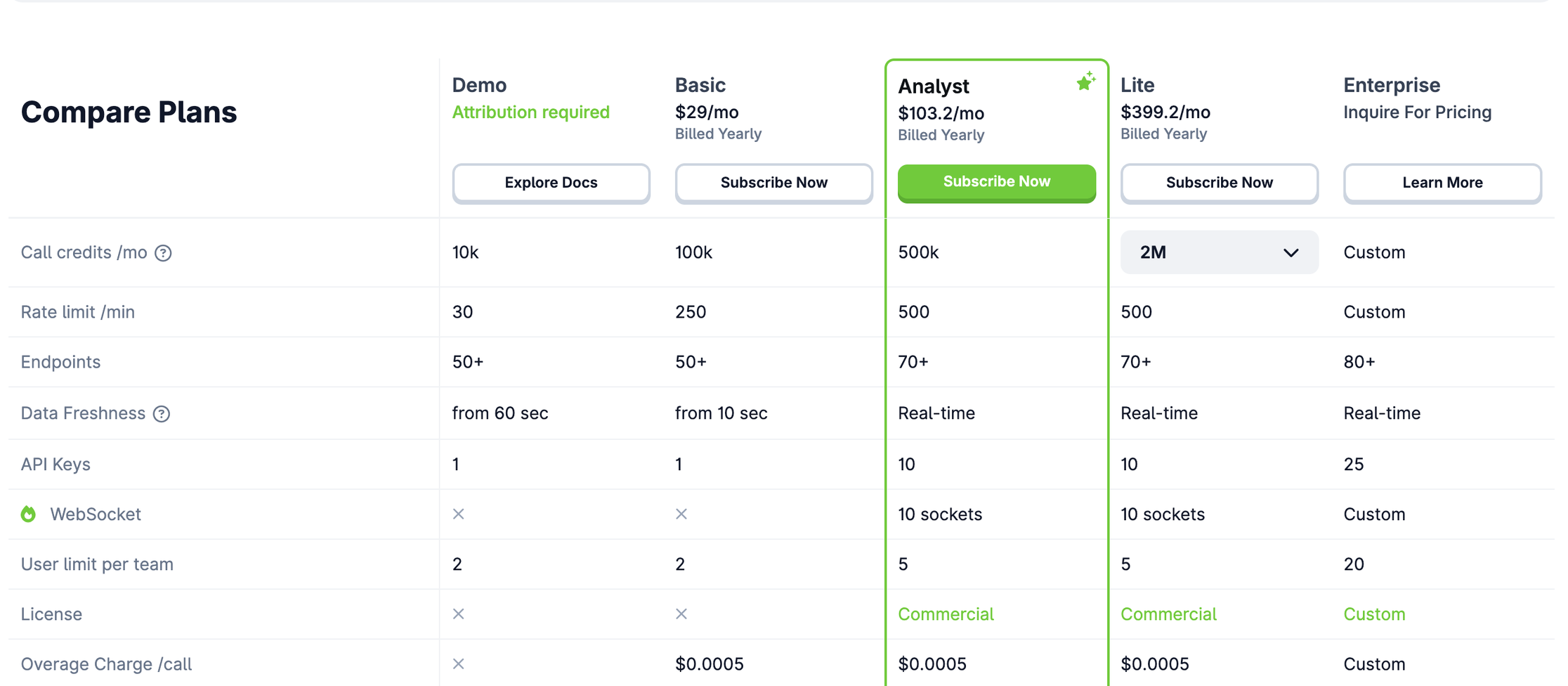Click the Enterprise Custom license text
1568x686 pixels.
coord(1374,614)
